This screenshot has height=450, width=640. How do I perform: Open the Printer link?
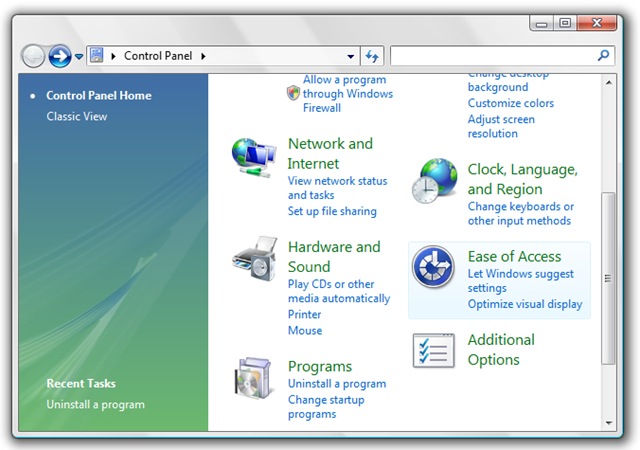pos(304,314)
